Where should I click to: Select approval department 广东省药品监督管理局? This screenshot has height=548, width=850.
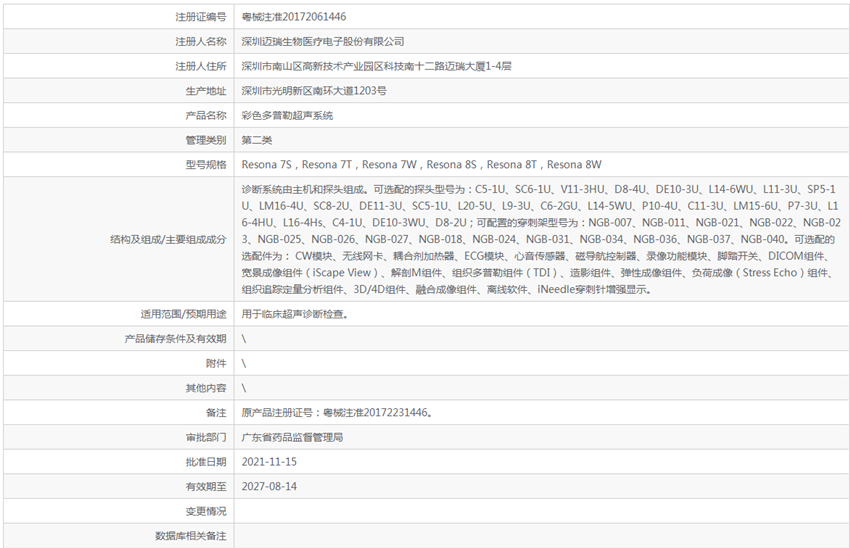[292, 437]
